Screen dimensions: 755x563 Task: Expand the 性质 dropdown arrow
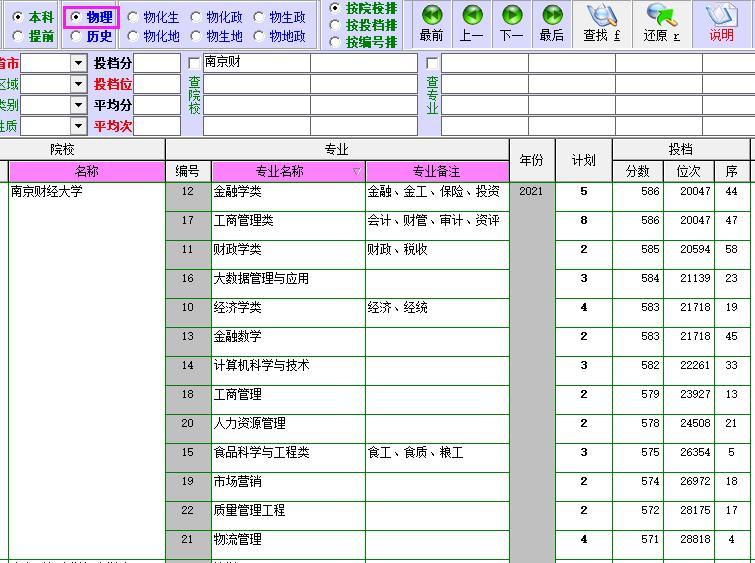[78, 126]
